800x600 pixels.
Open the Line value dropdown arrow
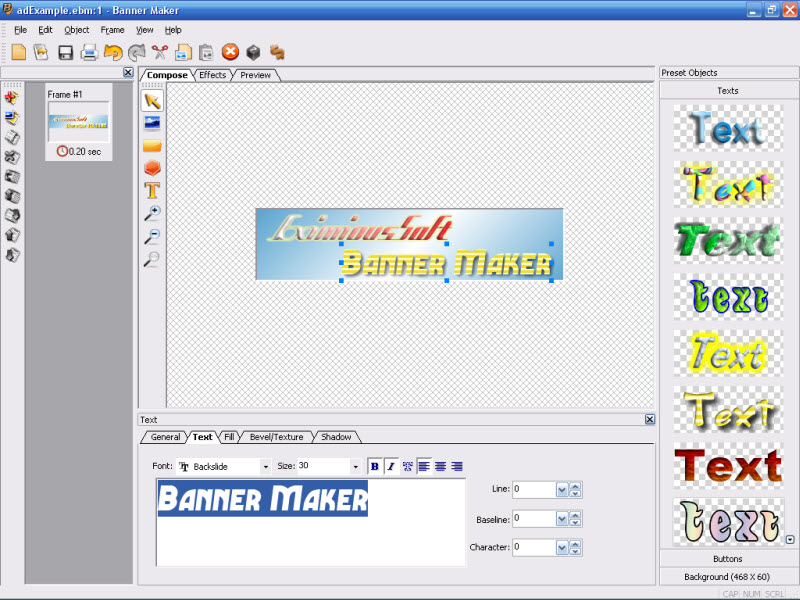[x=562, y=490]
